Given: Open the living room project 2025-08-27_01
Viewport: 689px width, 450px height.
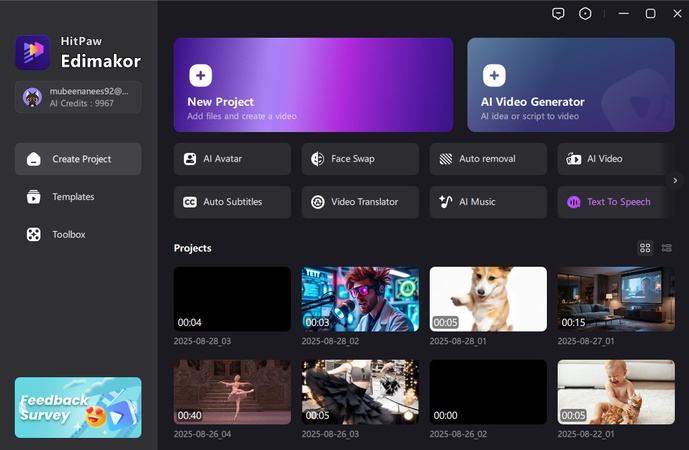Looking at the screenshot, I should pyautogui.click(x=616, y=299).
